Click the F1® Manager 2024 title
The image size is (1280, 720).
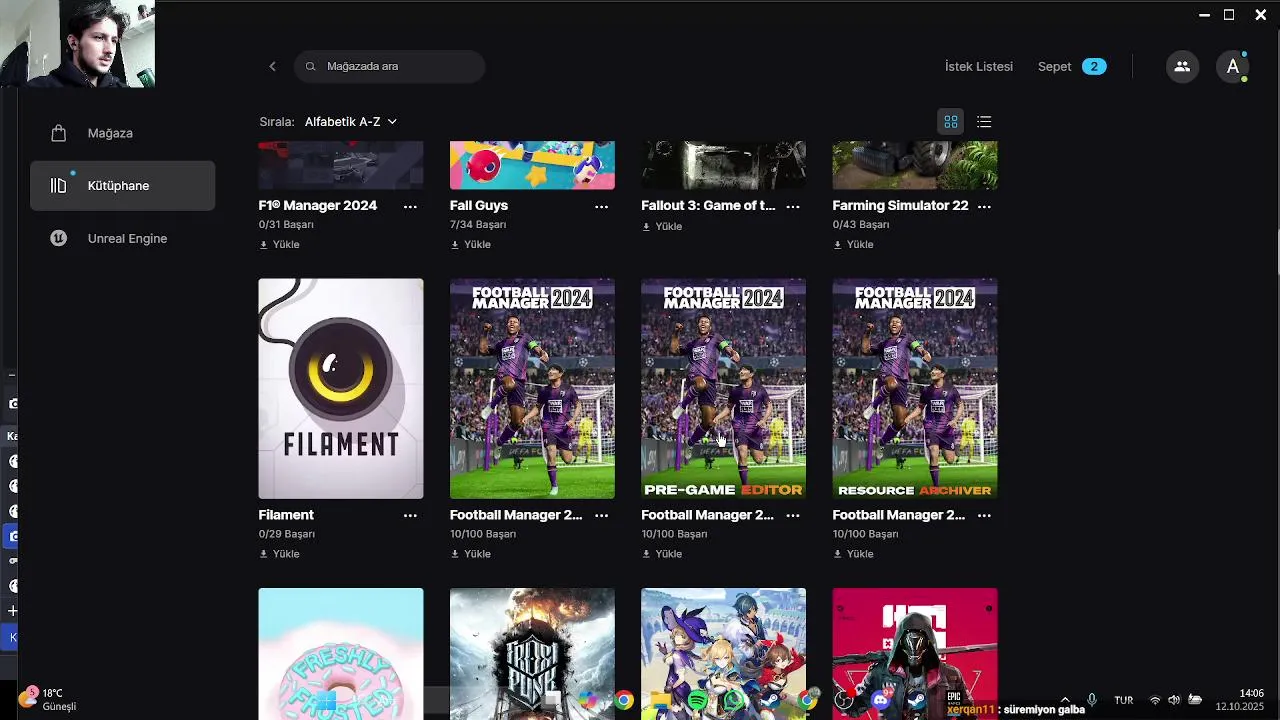coord(318,206)
